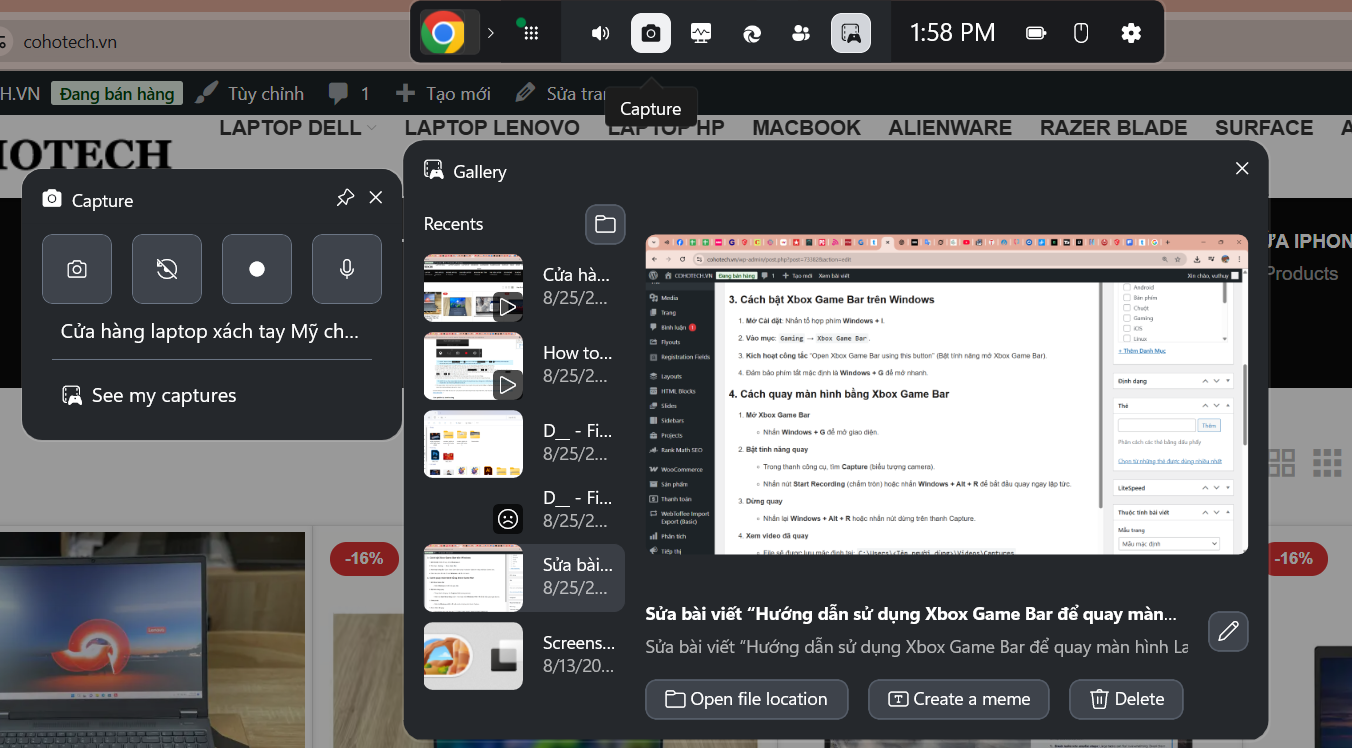Start recording with the round dot button

coord(257,269)
